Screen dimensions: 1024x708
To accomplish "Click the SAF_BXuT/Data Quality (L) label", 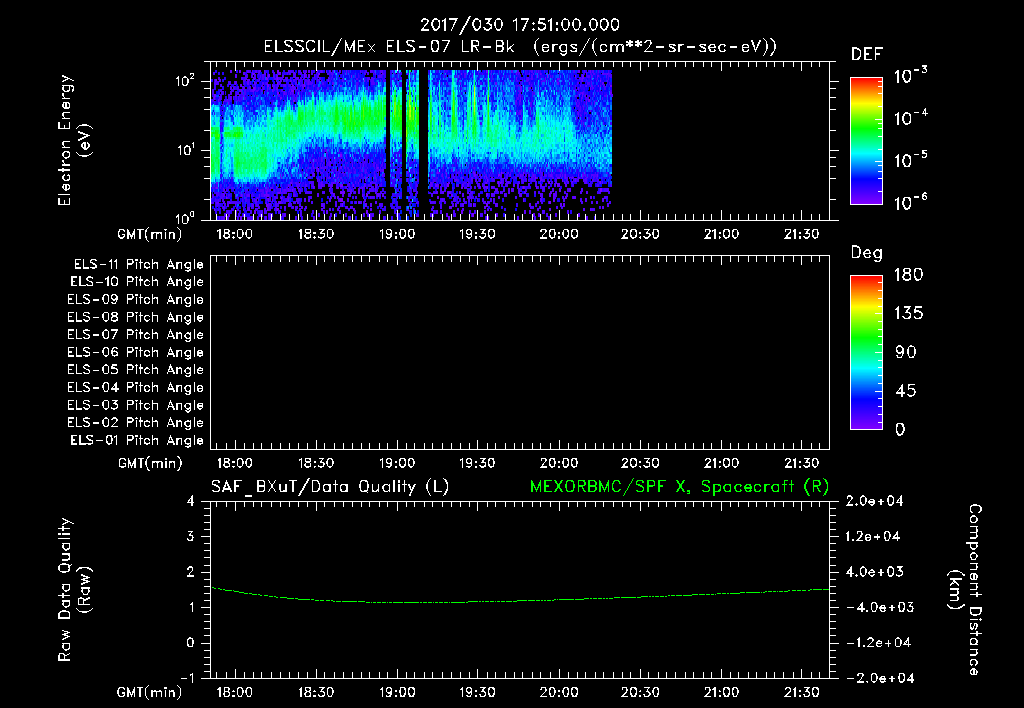I will tap(330, 487).
